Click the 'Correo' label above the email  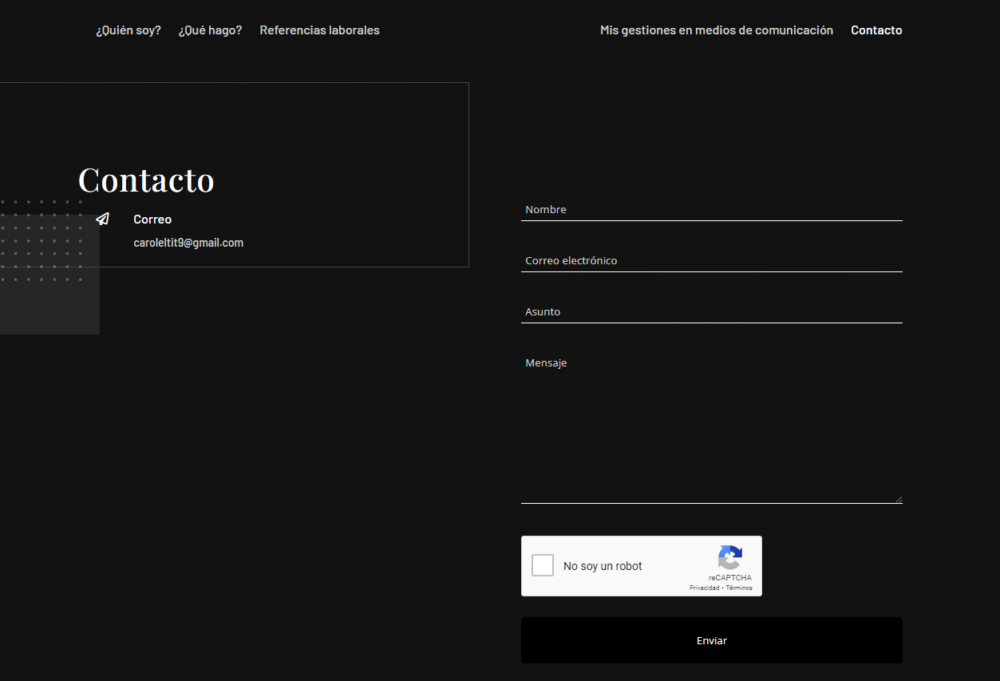[152, 219]
